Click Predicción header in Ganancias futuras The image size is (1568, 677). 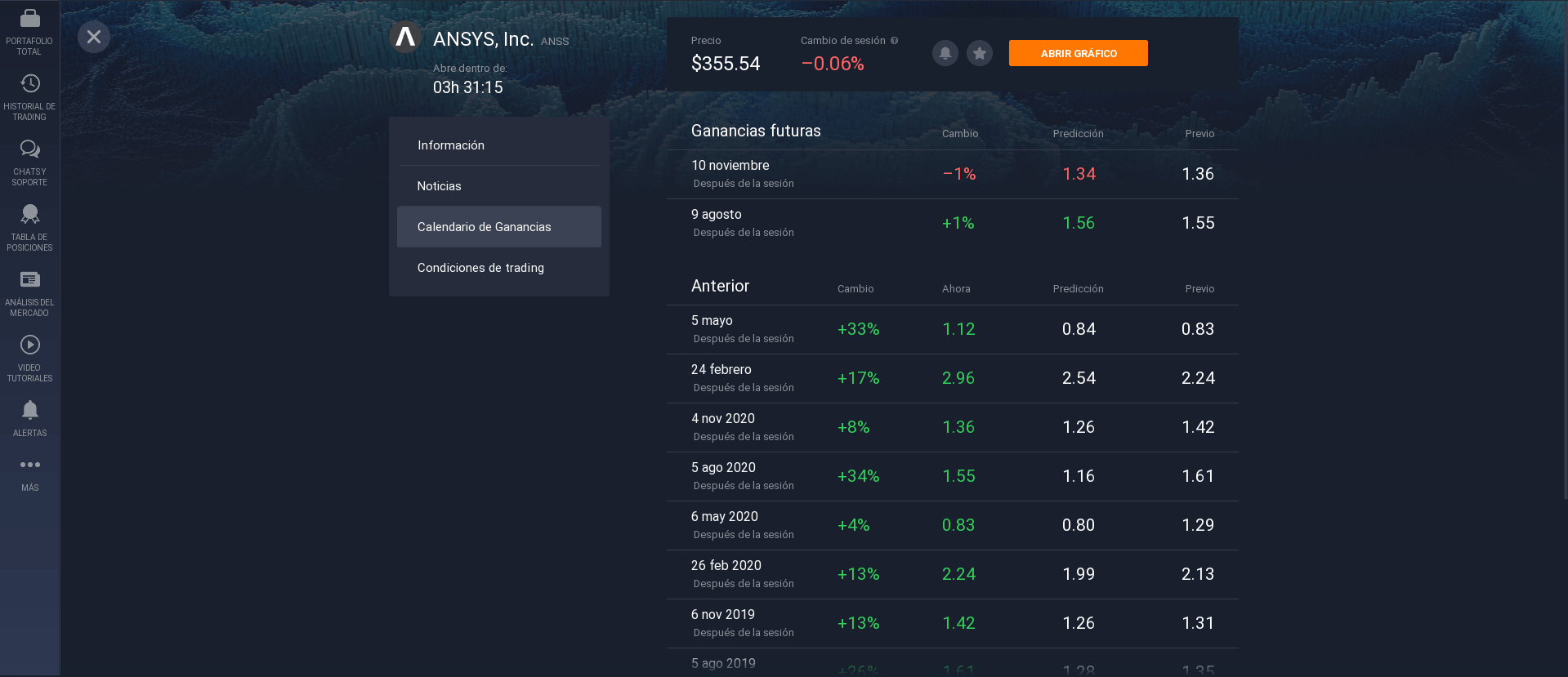click(1078, 133)
